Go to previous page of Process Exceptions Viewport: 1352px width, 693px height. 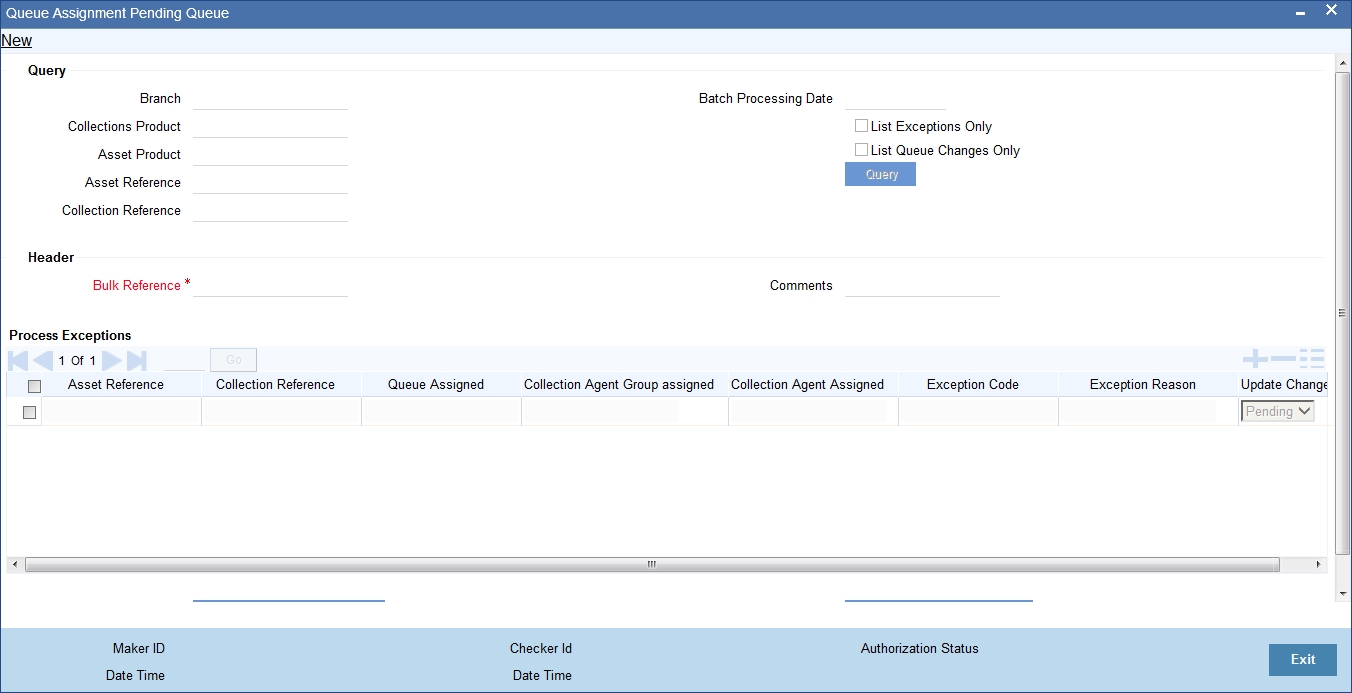tap(43, 360)
